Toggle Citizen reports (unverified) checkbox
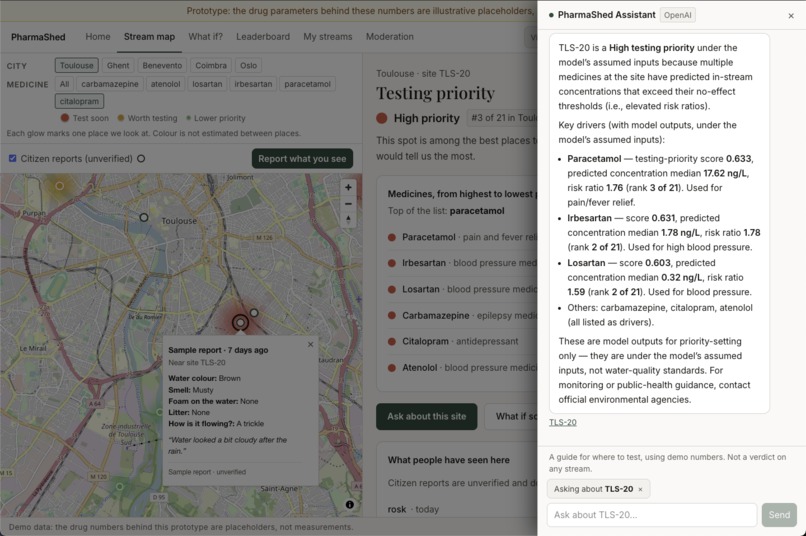Screen dimensions: 806x536 [x=12, y=158]
